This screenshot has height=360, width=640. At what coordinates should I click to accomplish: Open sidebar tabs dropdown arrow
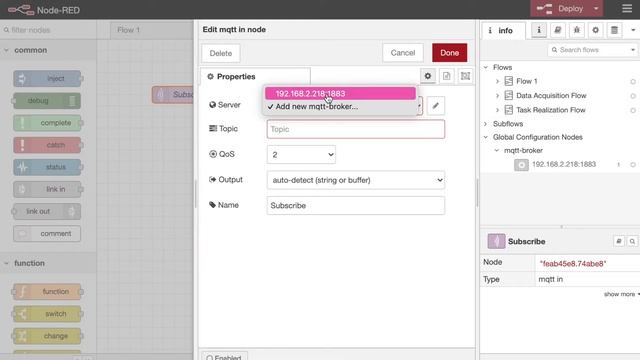click(633, 30)
